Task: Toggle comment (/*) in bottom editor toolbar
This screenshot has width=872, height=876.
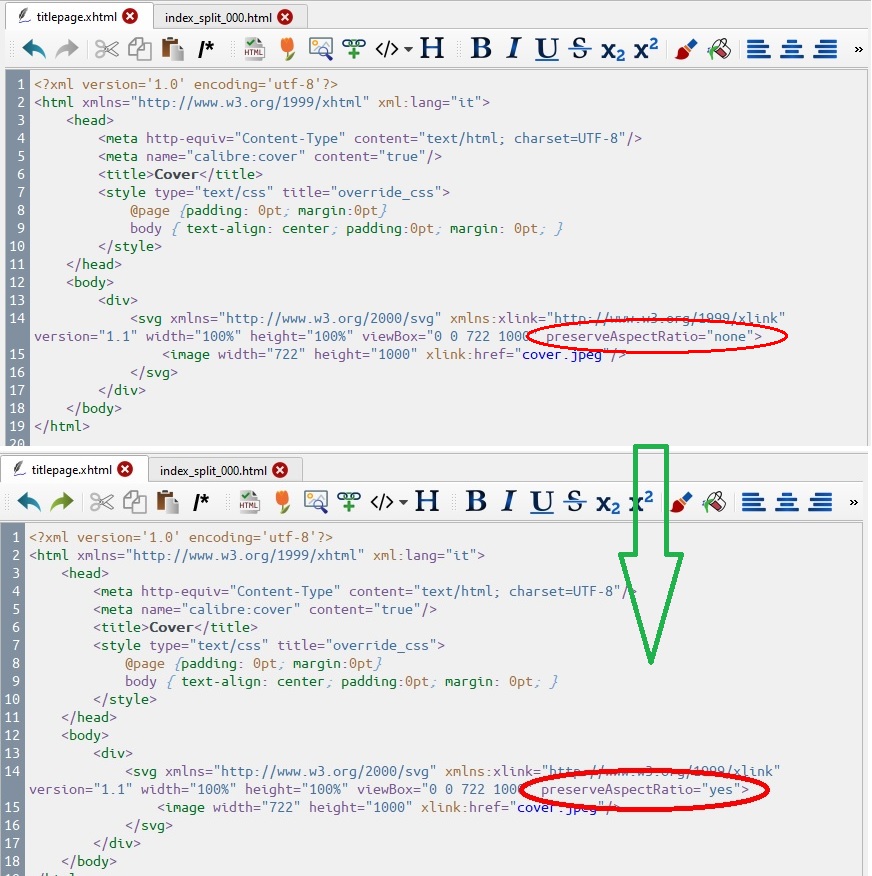Action: point(201,502)
